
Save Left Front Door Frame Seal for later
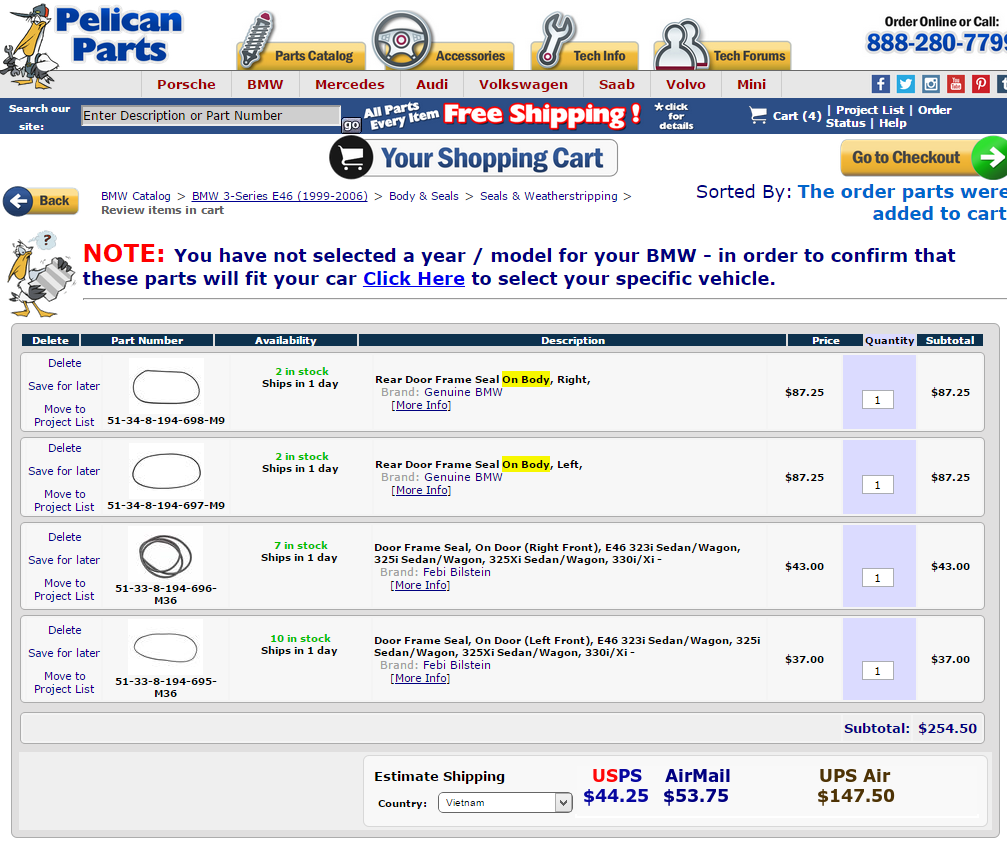64,653
